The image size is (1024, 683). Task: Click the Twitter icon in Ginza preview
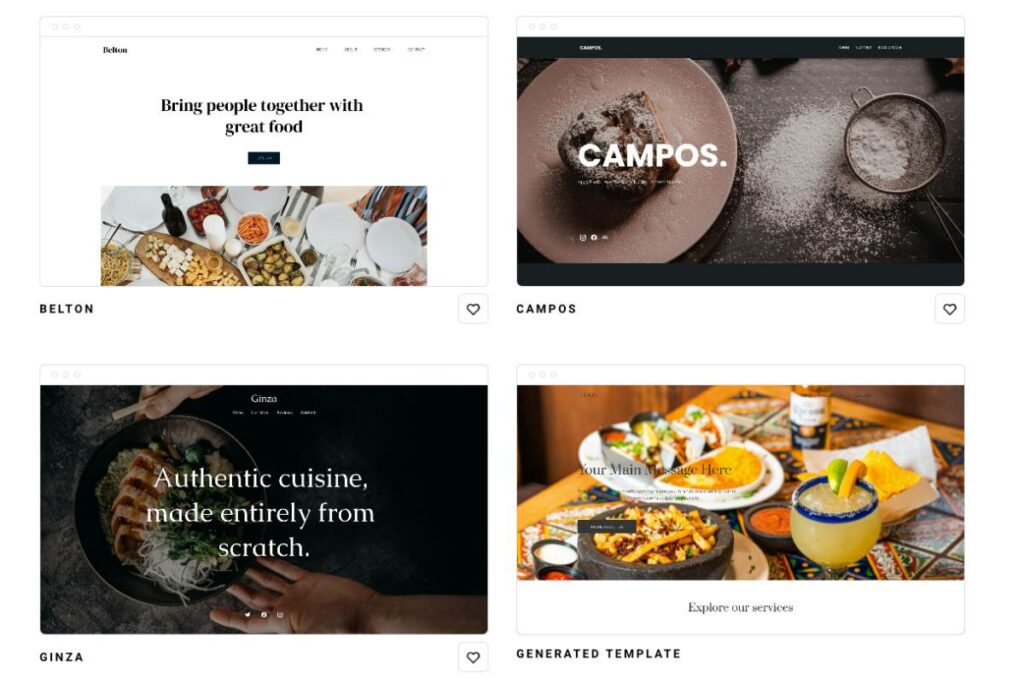[248, 614]
